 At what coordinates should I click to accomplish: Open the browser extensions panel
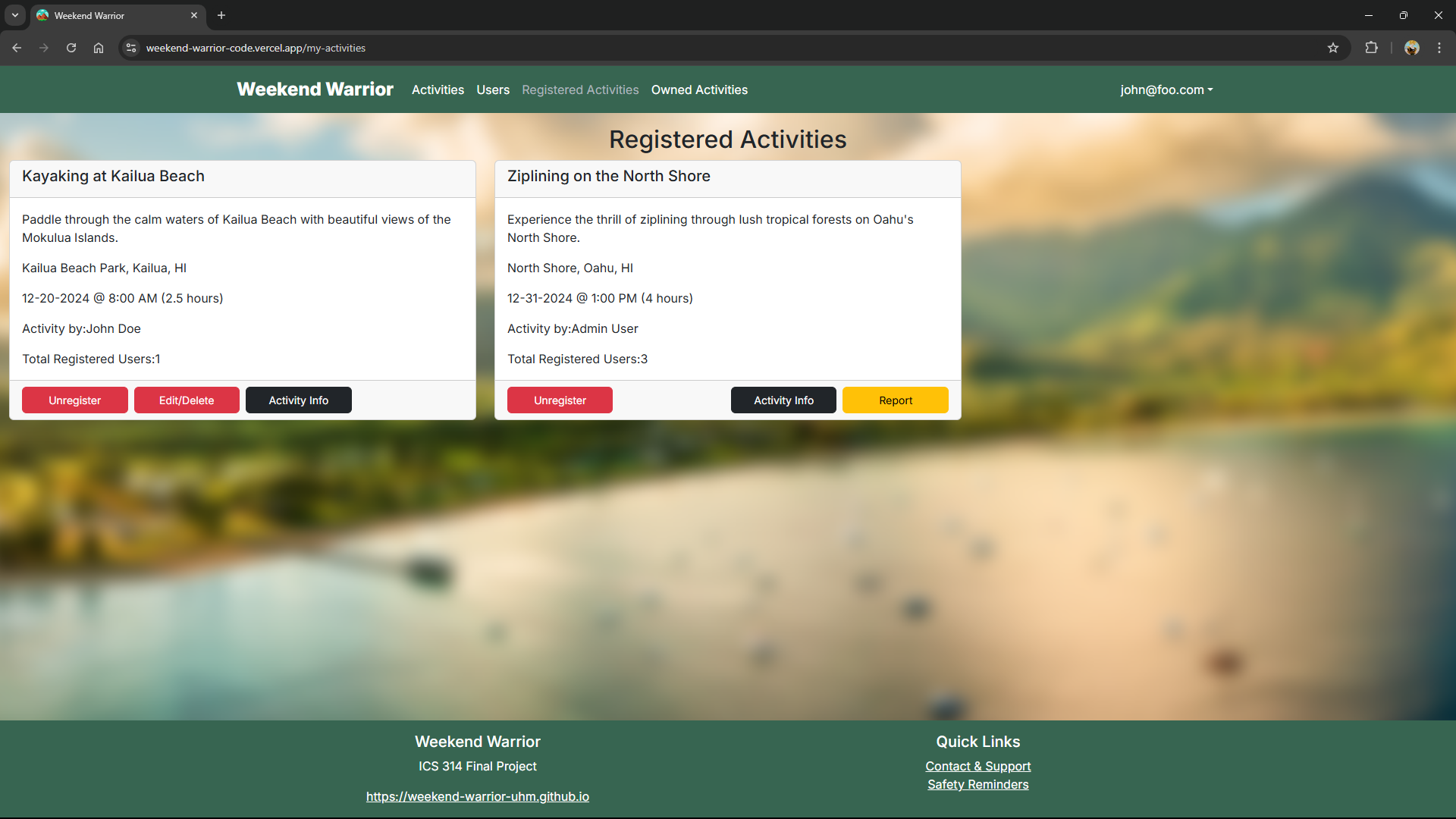pyautogui.click(x=1372, y=47)
